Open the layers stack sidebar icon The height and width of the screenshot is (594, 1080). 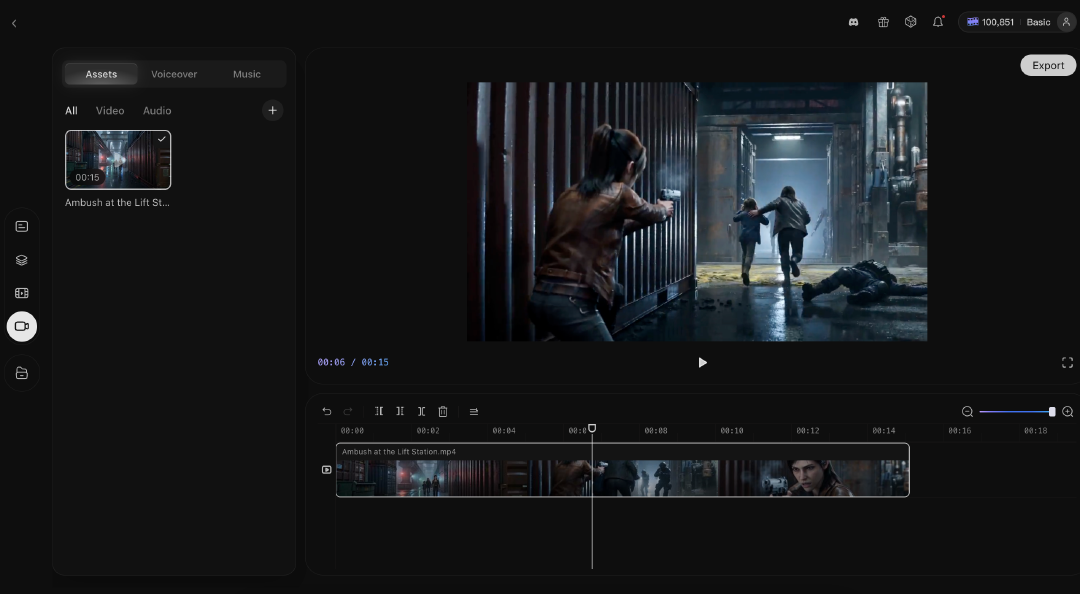pos(22,260)
